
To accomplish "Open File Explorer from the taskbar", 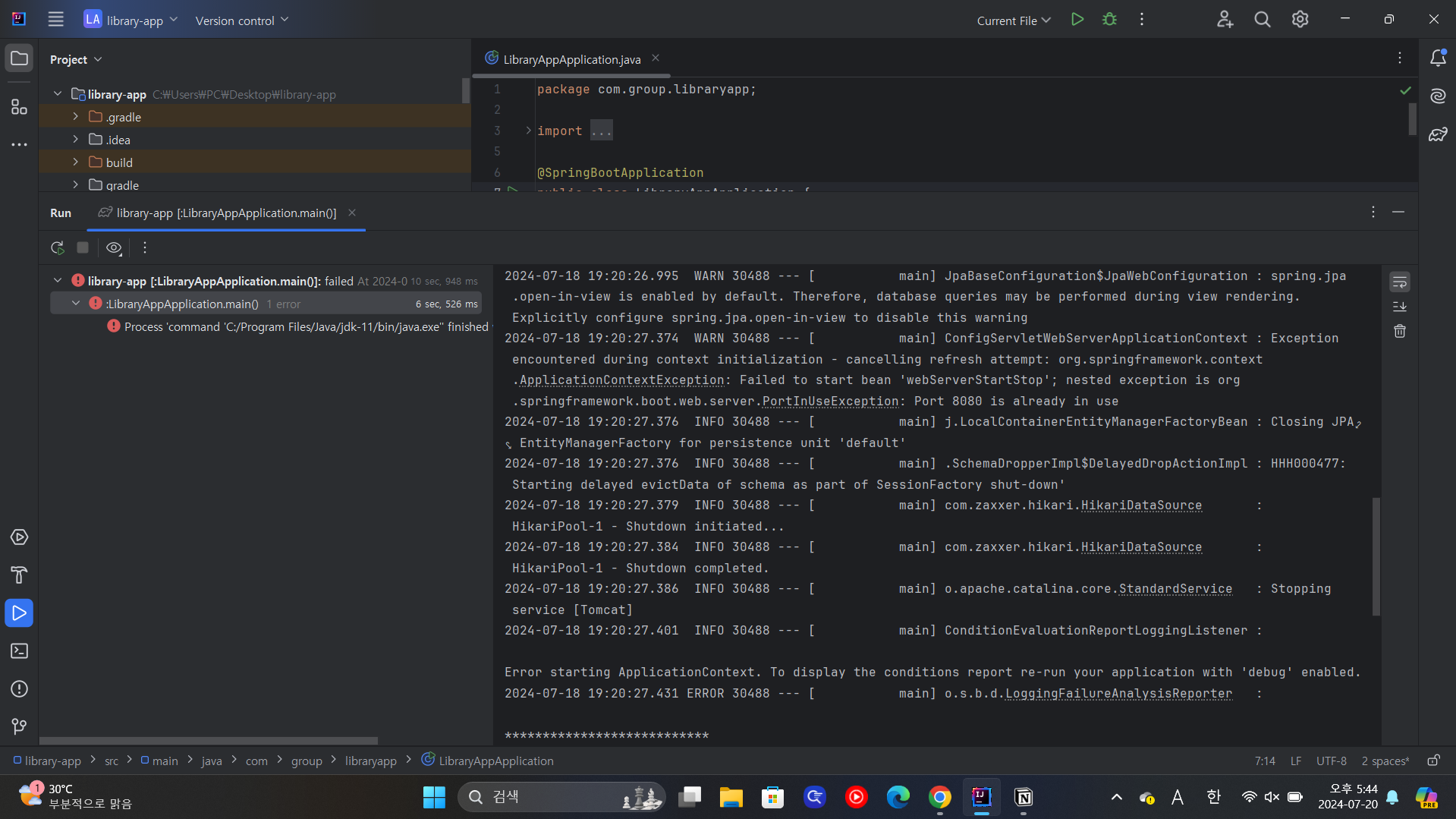I will click(x=731, y=797).
